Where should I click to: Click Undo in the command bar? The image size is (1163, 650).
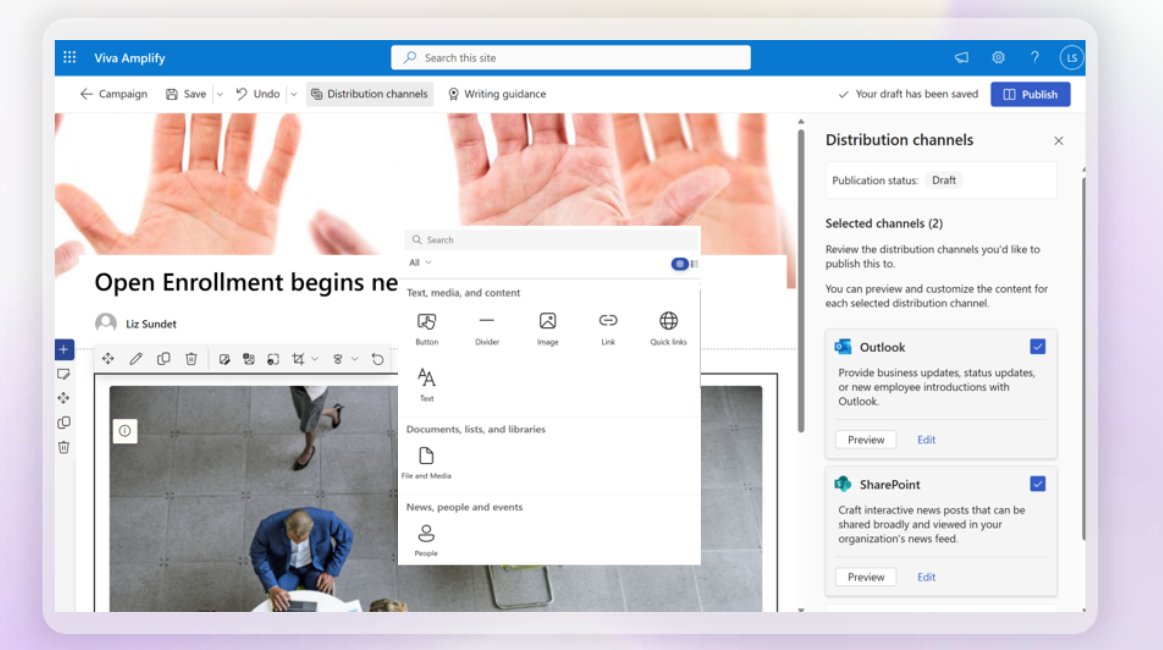point(258,94)
